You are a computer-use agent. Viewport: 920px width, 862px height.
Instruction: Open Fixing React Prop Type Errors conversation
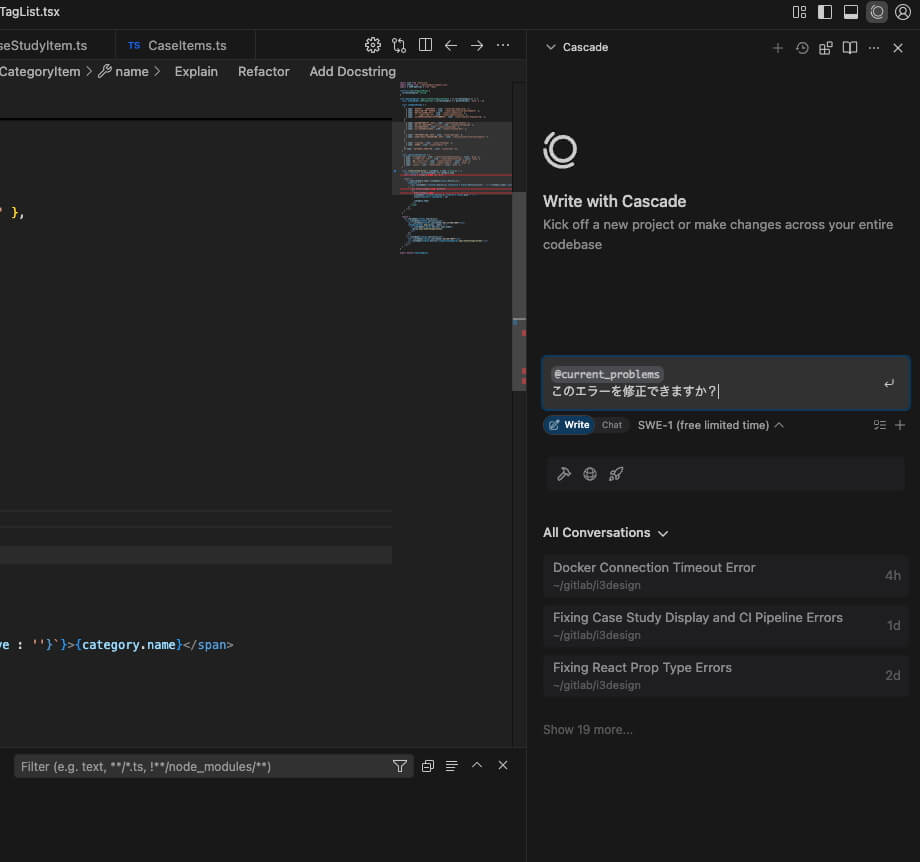click(726, 675)
